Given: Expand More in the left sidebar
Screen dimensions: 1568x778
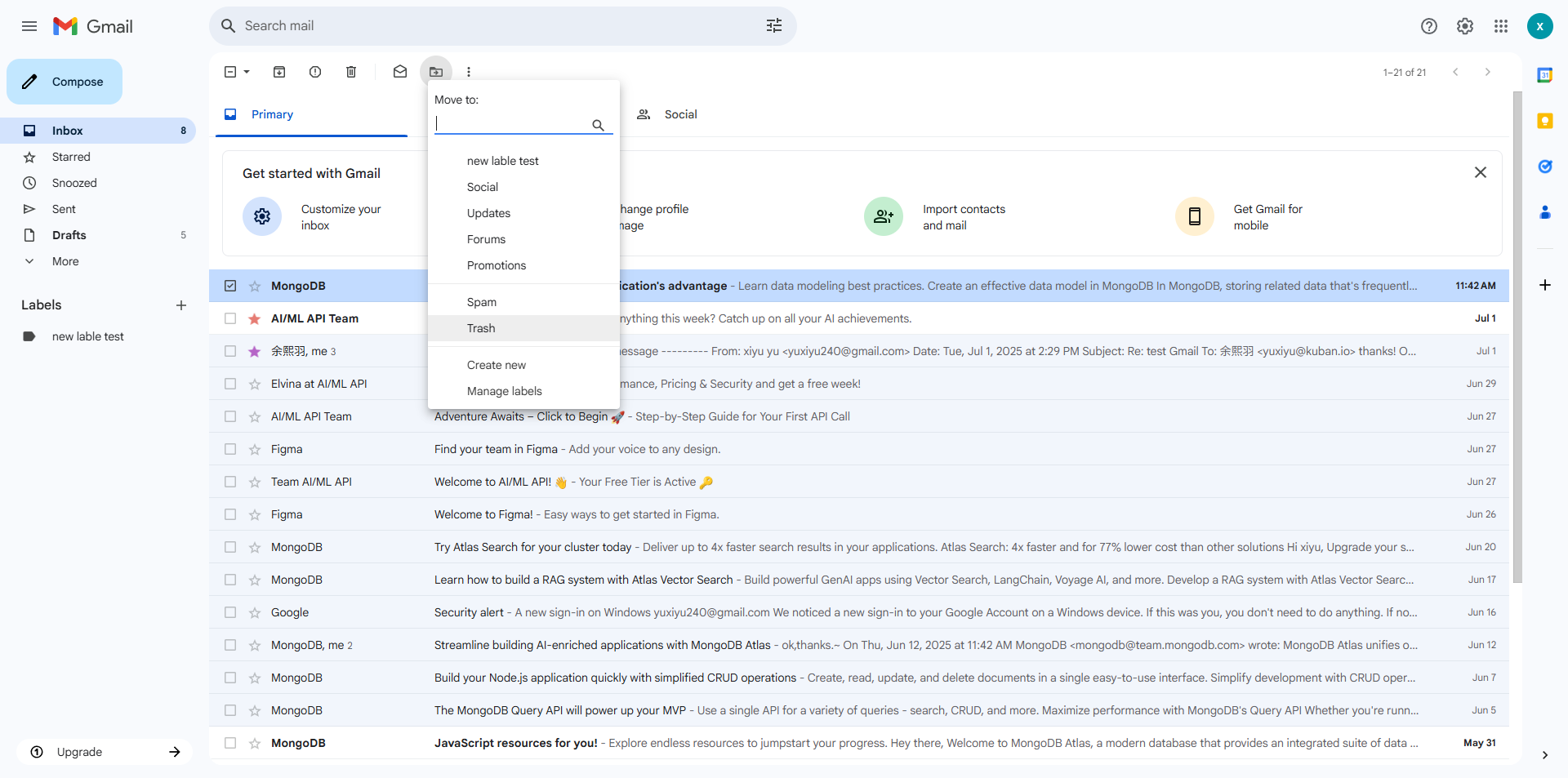Looking at the screenshot, I should [65, 261].
